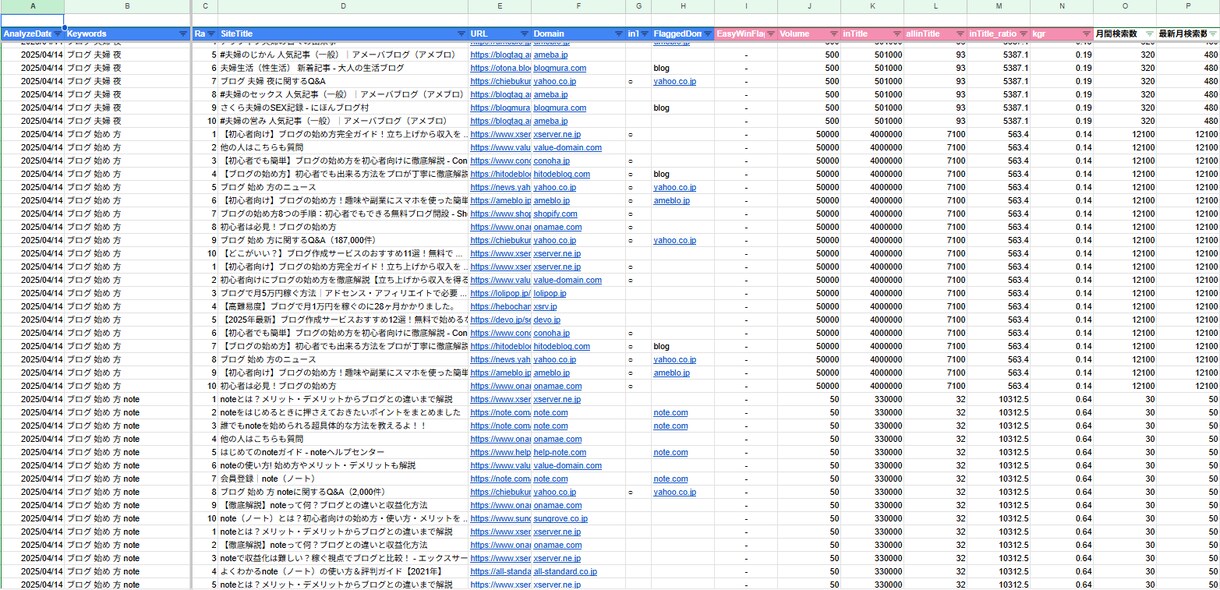The height and width of the screenshot is (590, 1220).
Task: Select cell 'ブログで月5万円稼ぐ方法' title
Action: point(343,294)
